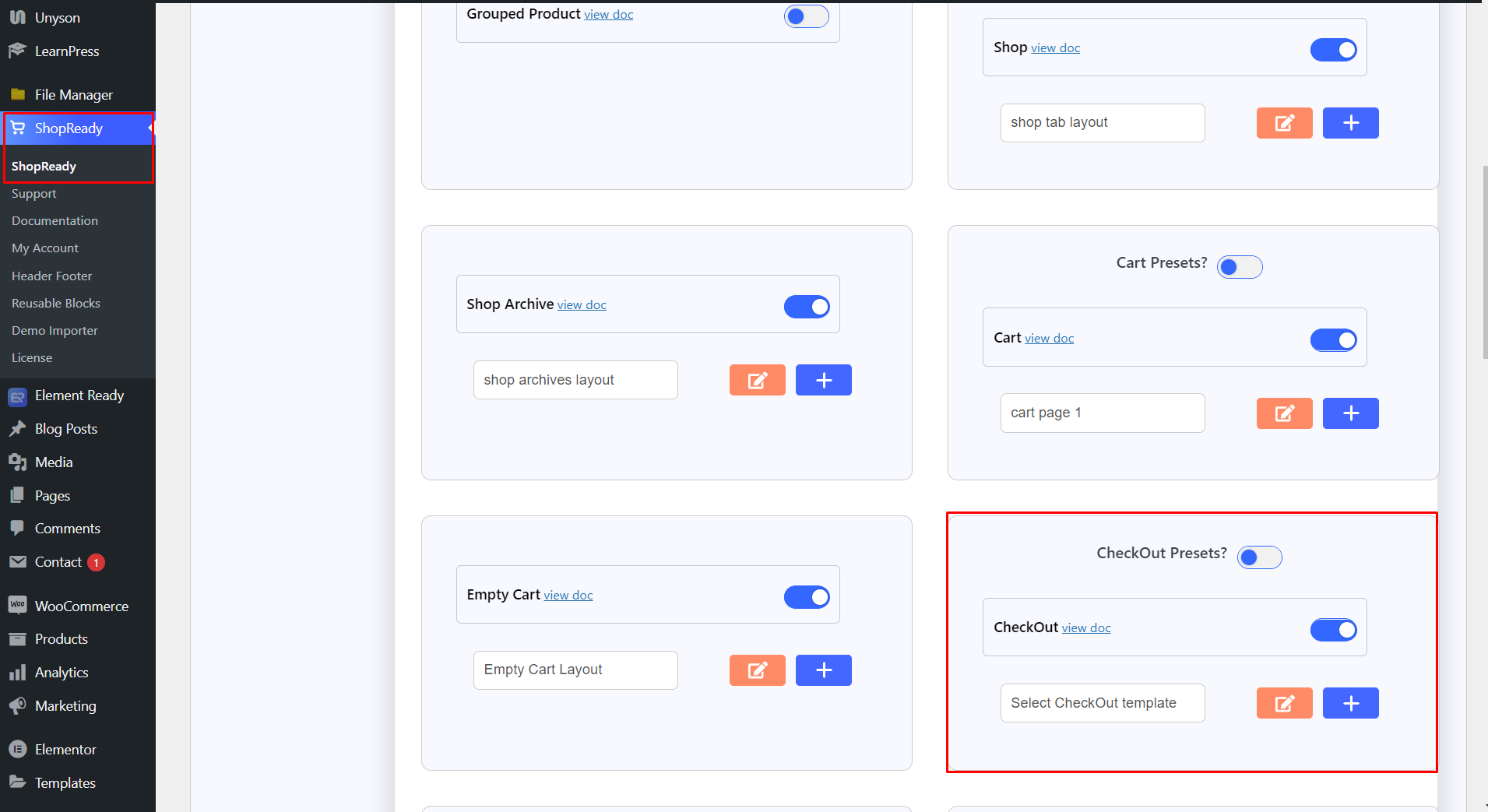Enable Cart Presets switch

[x=1240, y=267]
